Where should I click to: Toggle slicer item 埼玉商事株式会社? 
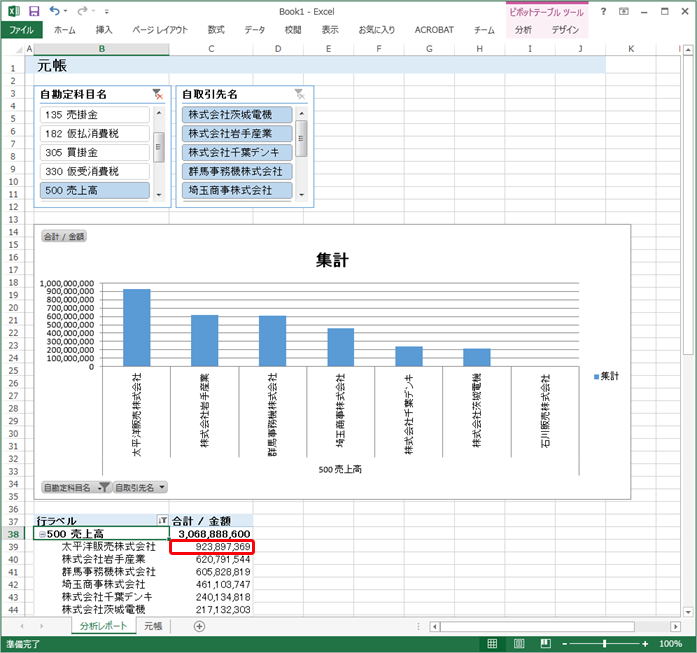237,190
